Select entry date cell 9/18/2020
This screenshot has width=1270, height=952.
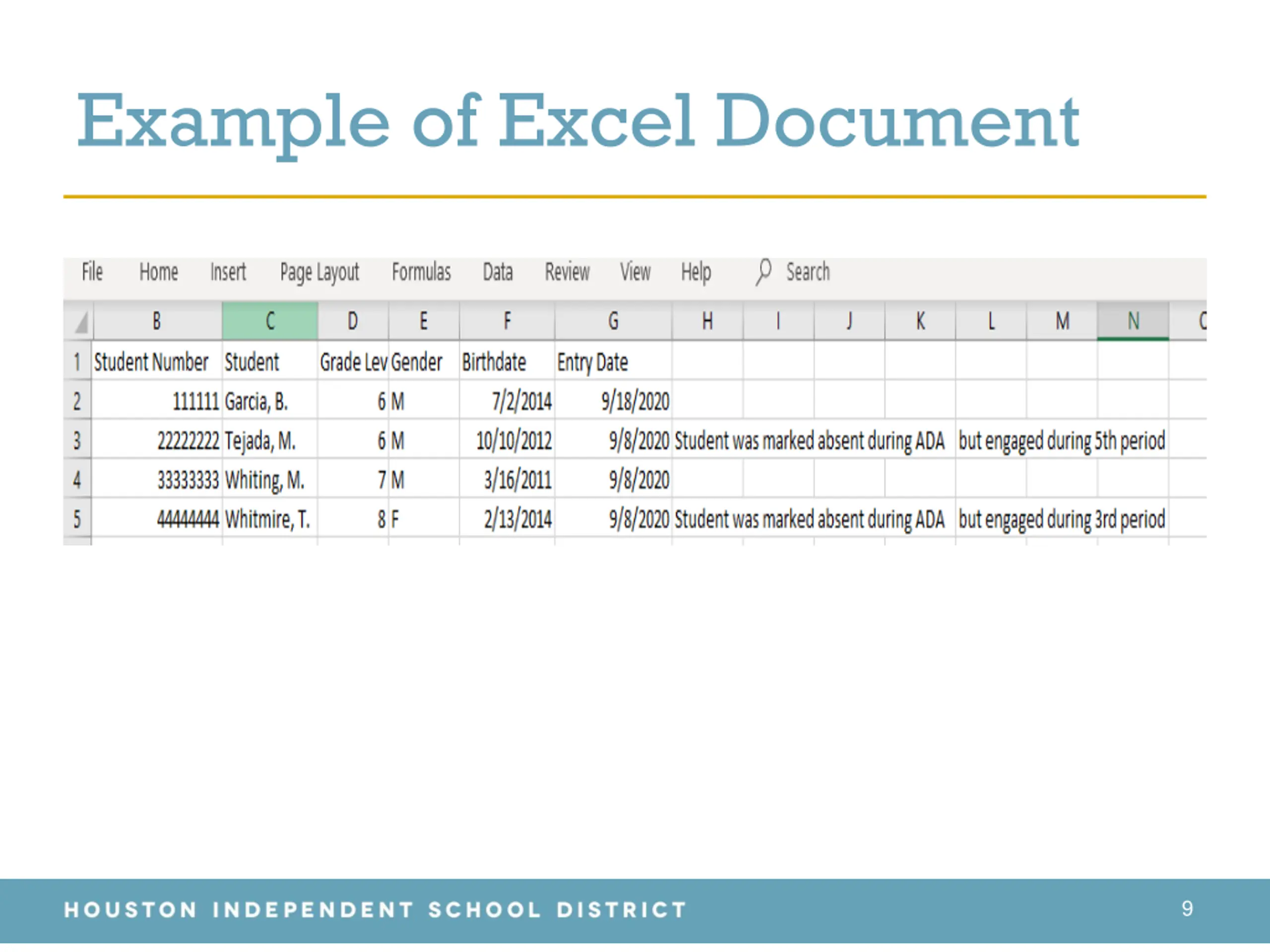613,402
